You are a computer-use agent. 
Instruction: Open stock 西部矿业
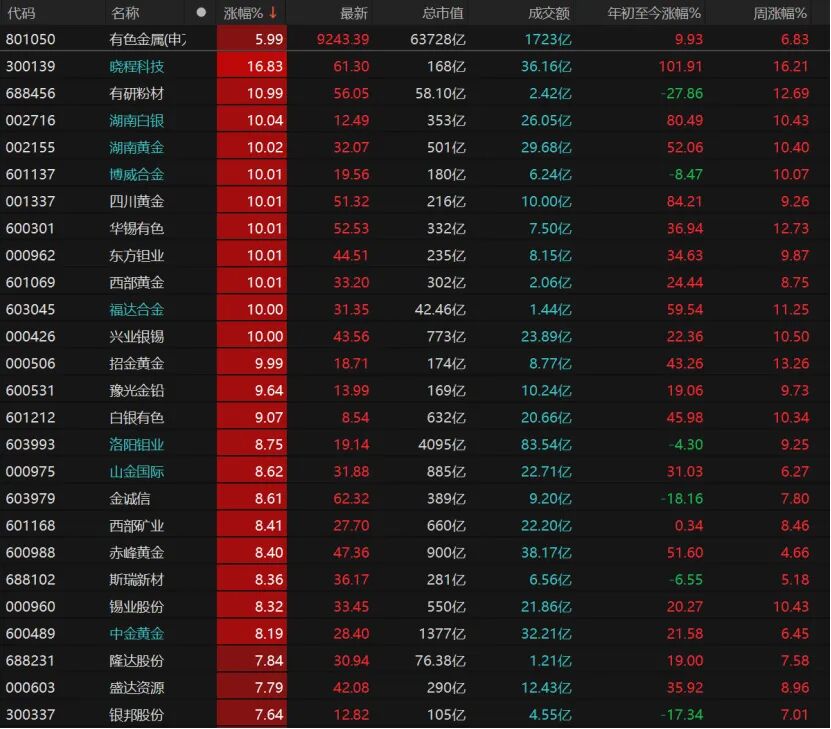click(x=137, y=526)
